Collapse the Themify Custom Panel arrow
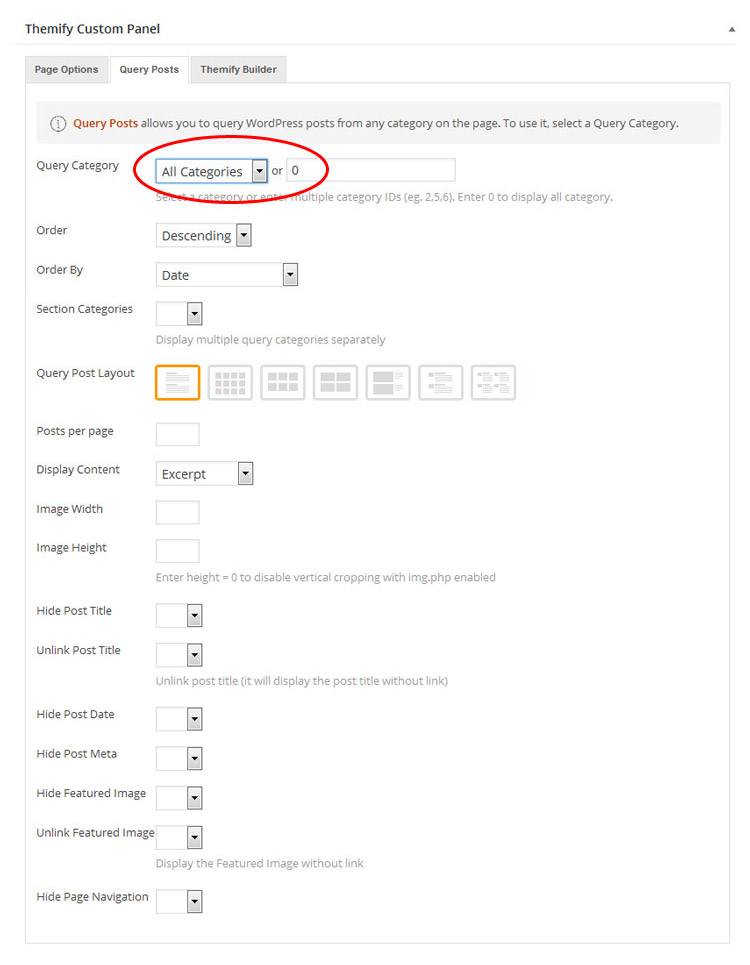The width and height of the screenshot is (750, 965). coord(732,29)
